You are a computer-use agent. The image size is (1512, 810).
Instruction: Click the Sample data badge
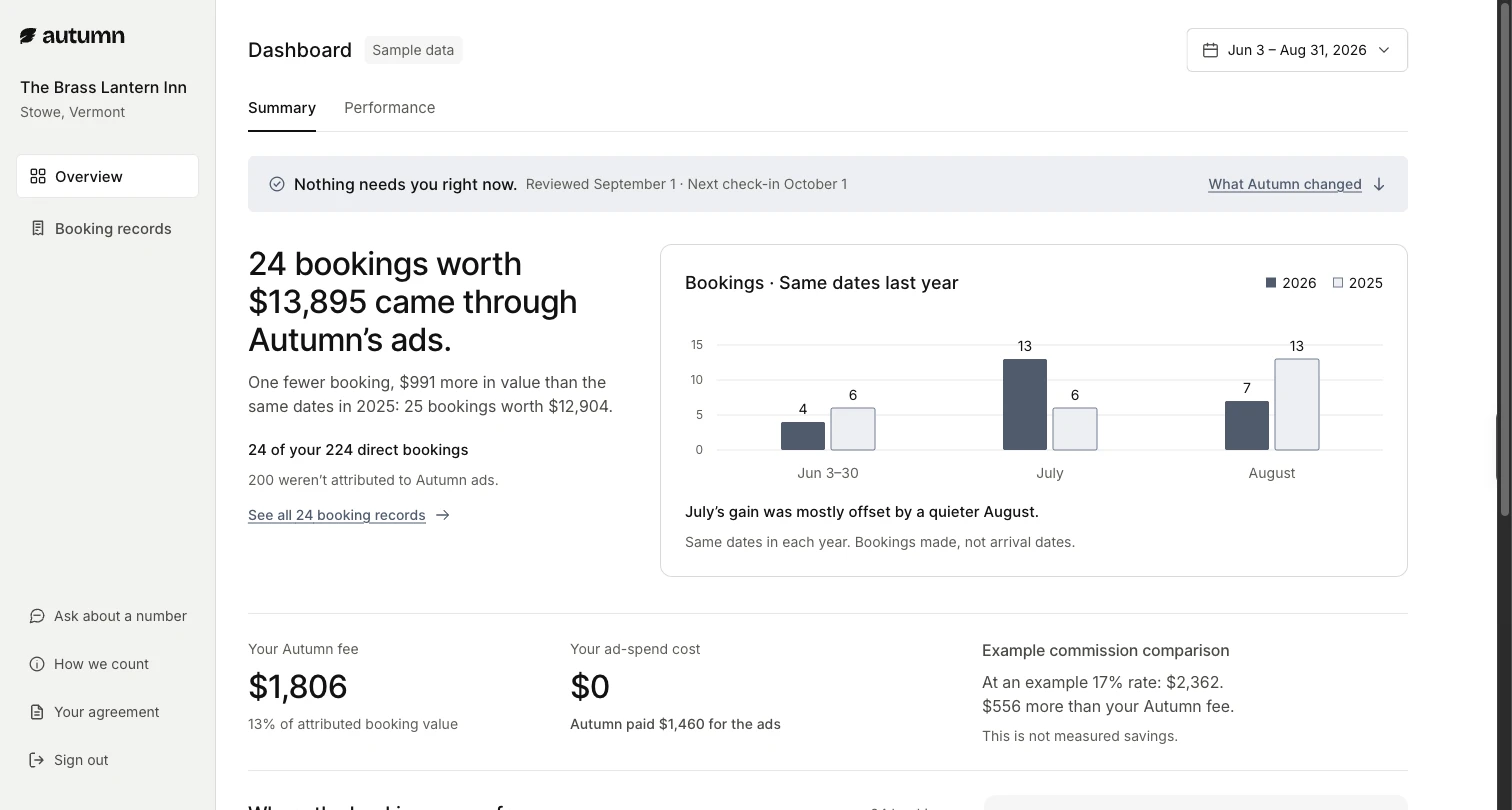tap(413, 50)
